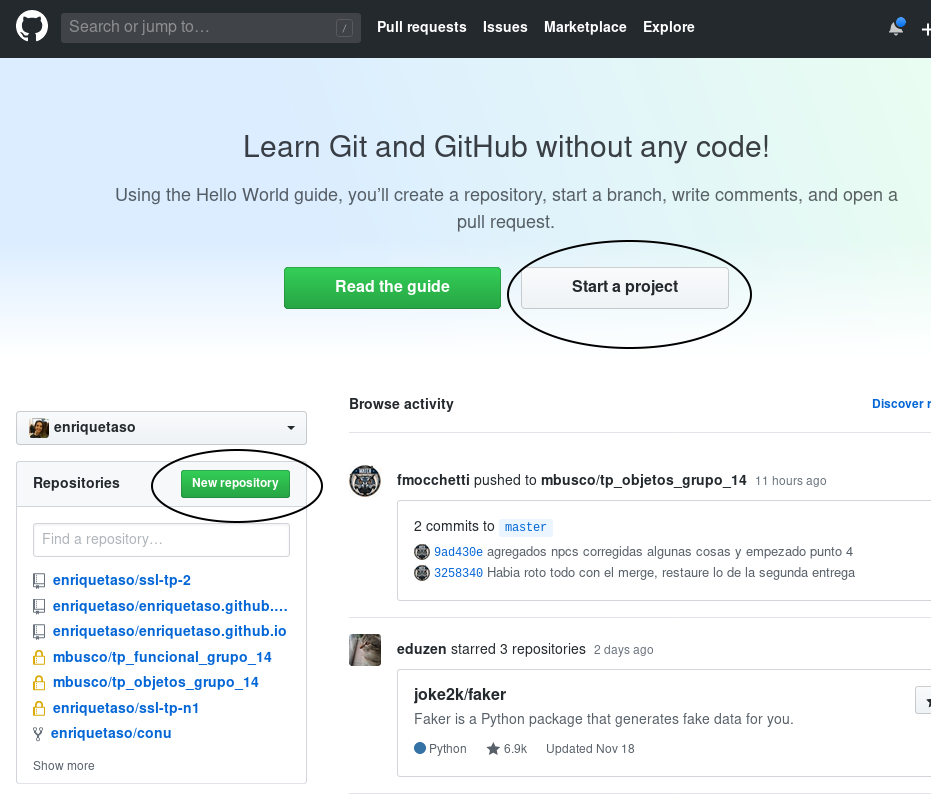Click the Discover link beside Browse activity

point(901,404)
